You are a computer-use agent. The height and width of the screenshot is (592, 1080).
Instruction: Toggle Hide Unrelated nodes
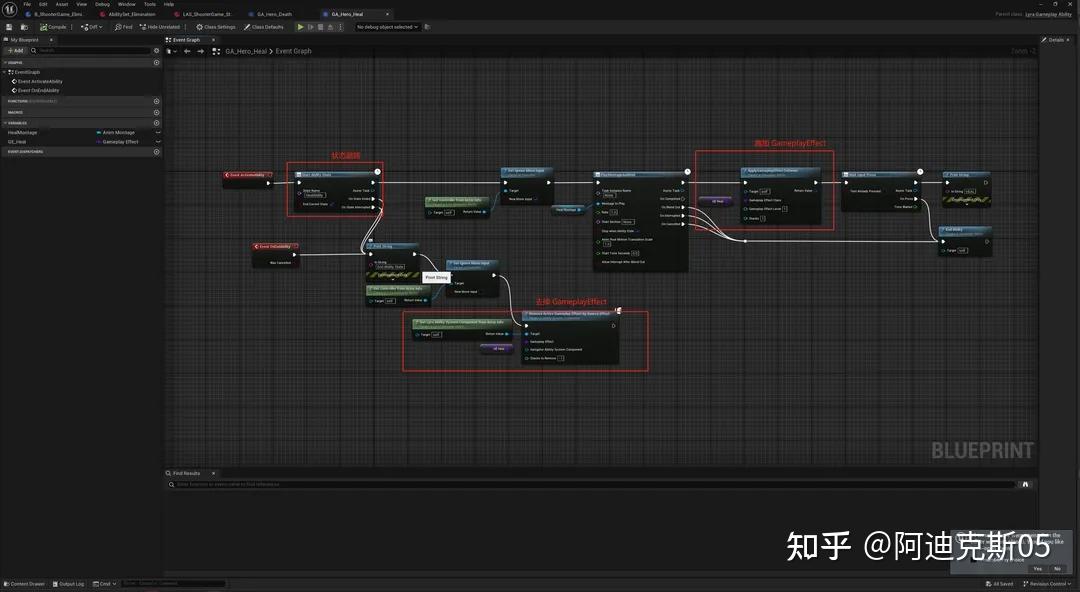160,27
